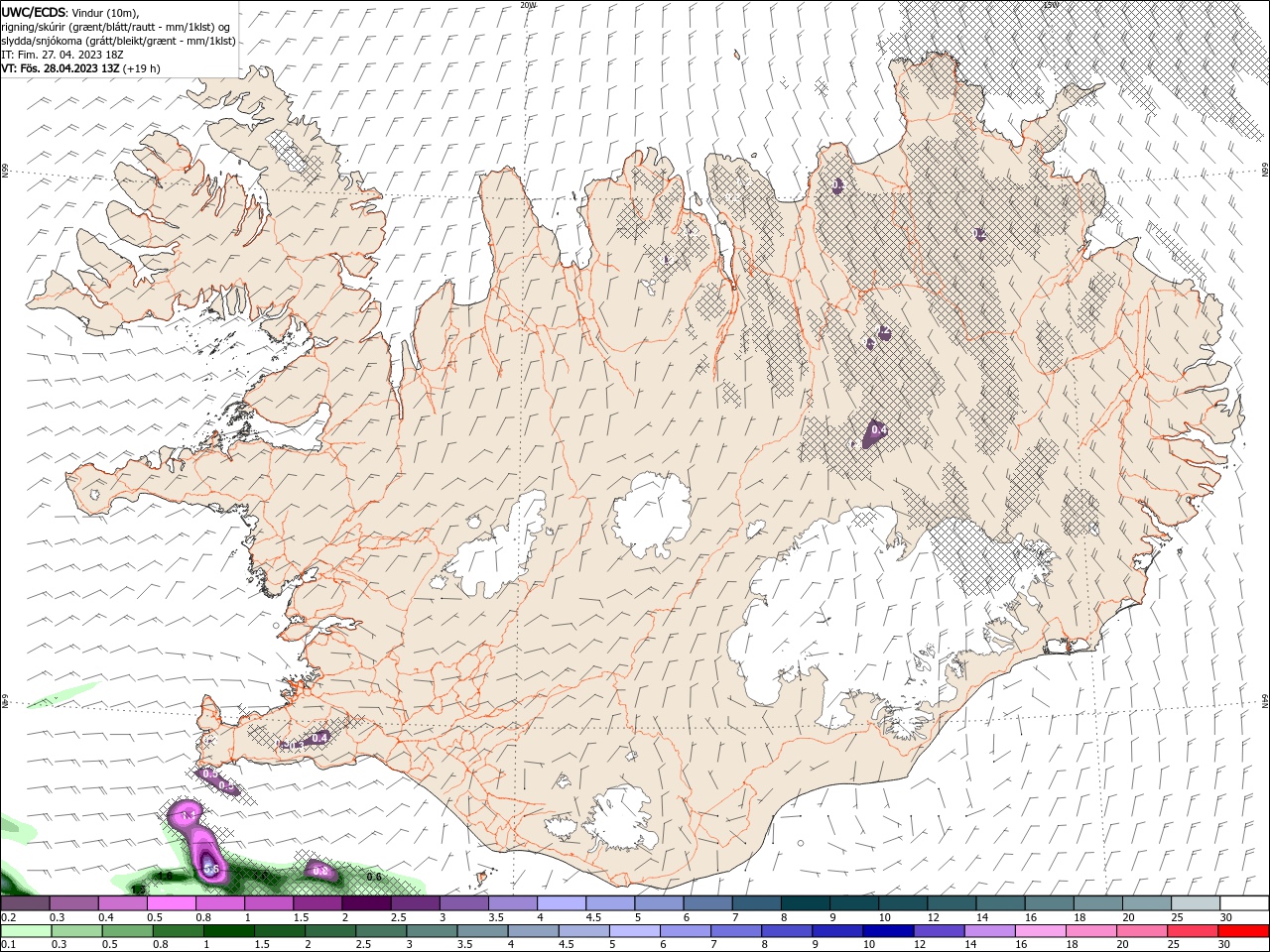Pick the pale grey upper swatch starting at 25

[x=1196, y=904]
